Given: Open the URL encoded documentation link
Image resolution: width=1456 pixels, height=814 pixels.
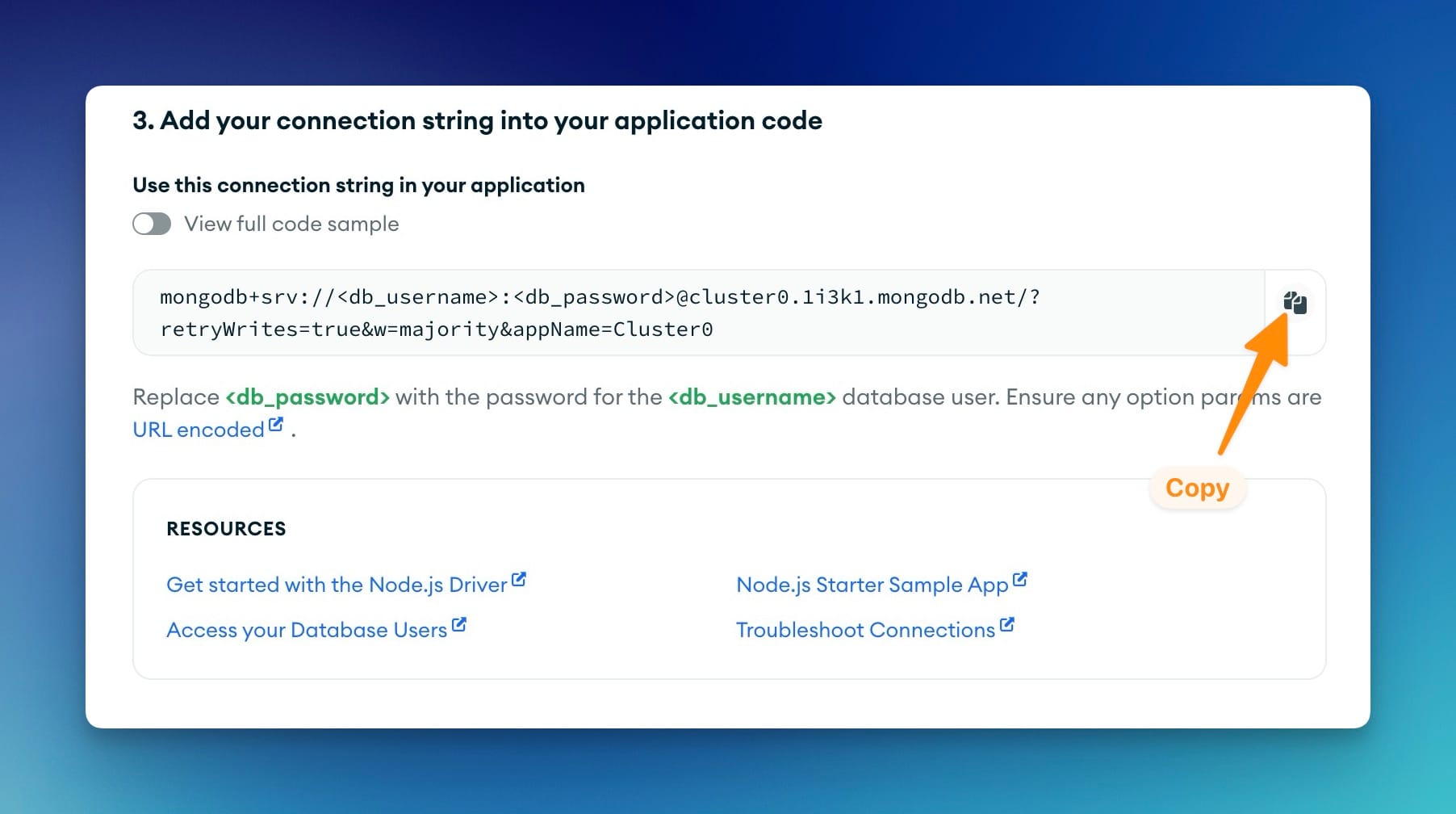Looking at the screenshot, I should tap(196, 429).
